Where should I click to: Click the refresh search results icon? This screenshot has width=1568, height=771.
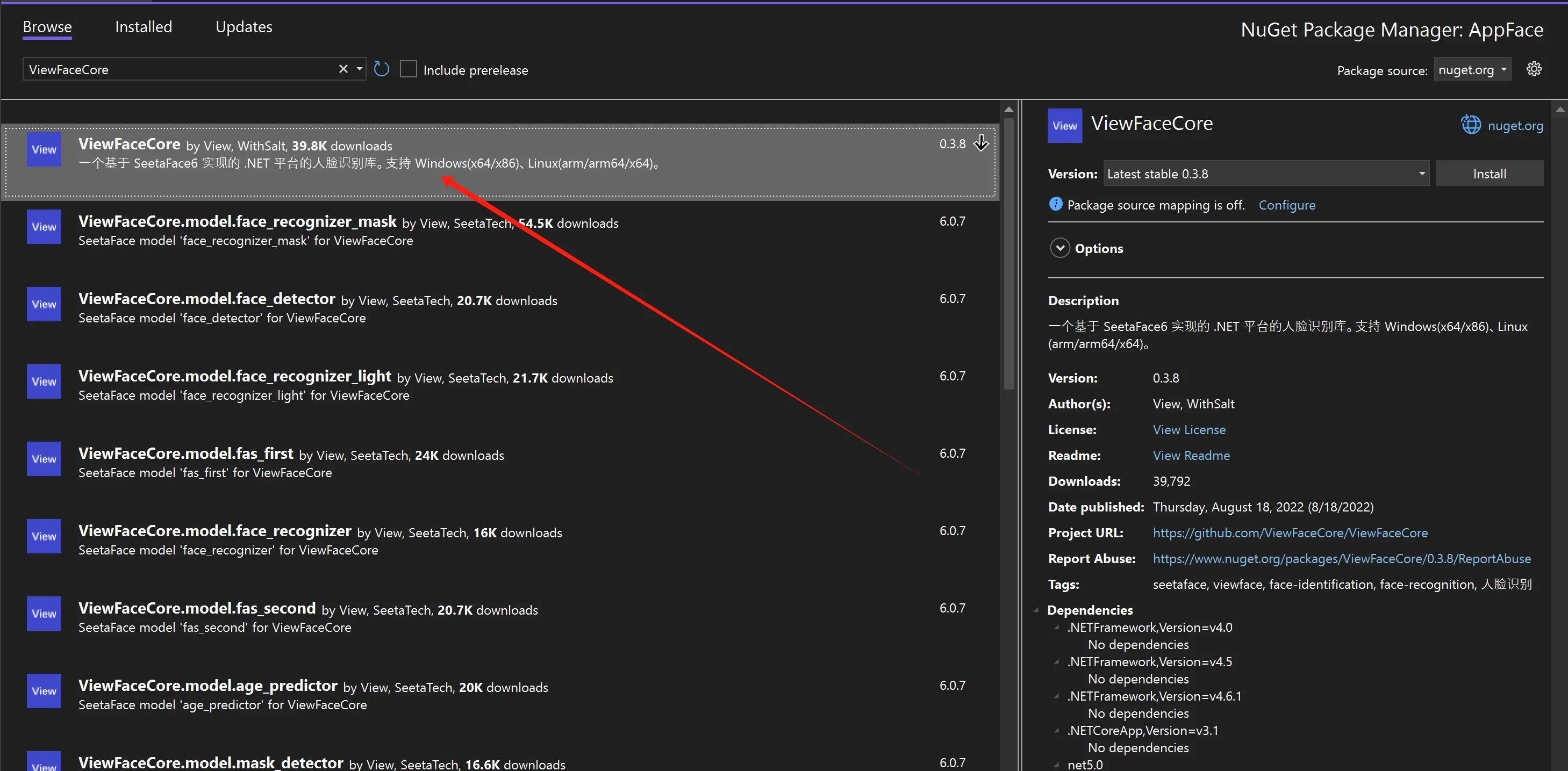(x=382, y=69)
